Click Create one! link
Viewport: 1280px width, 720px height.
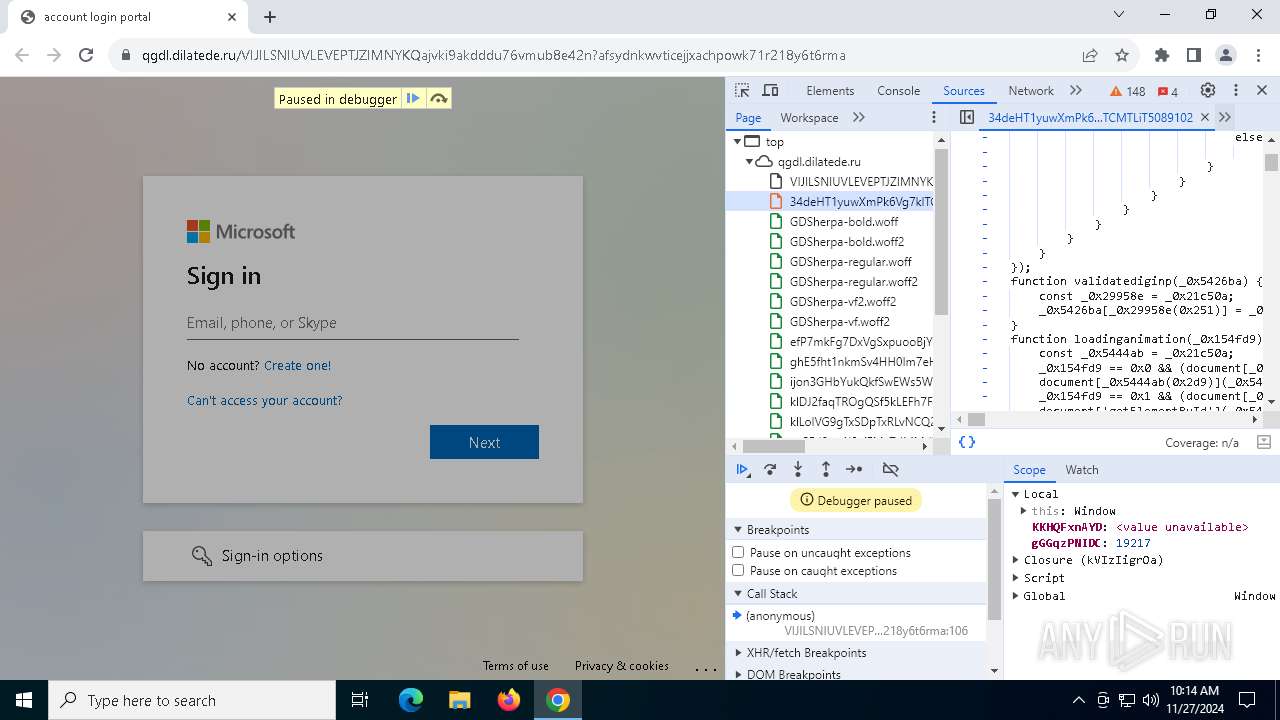click(x=297, y=365)
